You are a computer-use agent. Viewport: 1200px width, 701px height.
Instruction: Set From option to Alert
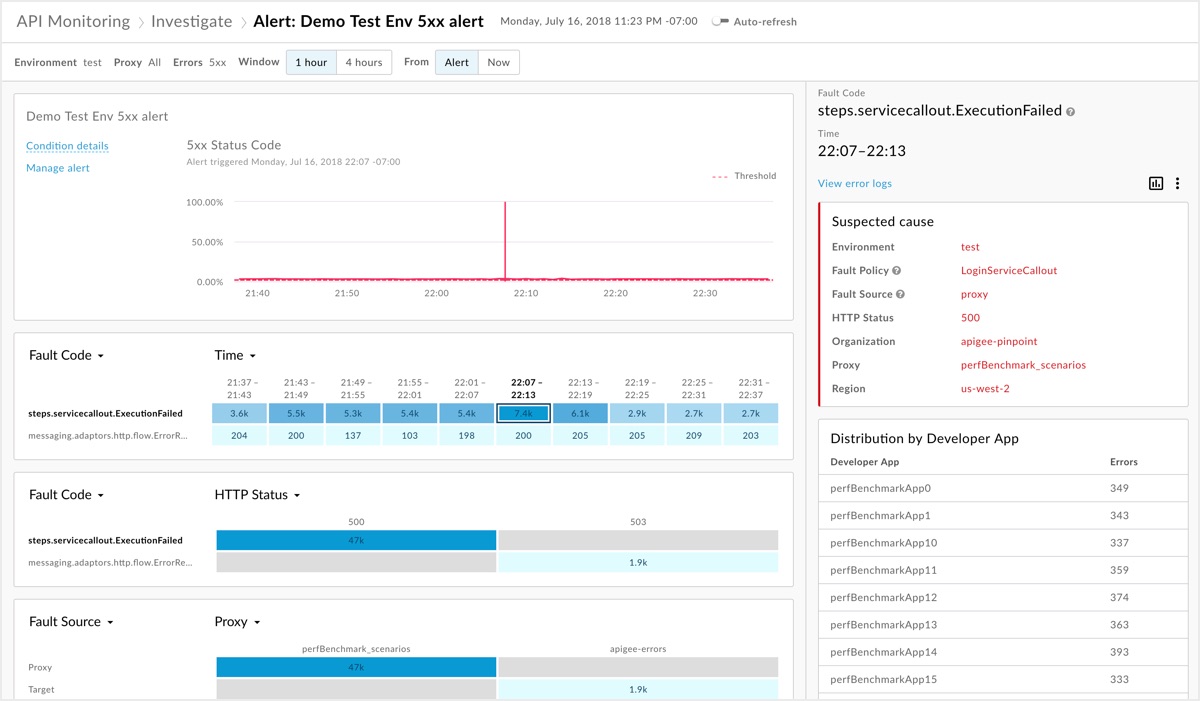tap(457, 62)
